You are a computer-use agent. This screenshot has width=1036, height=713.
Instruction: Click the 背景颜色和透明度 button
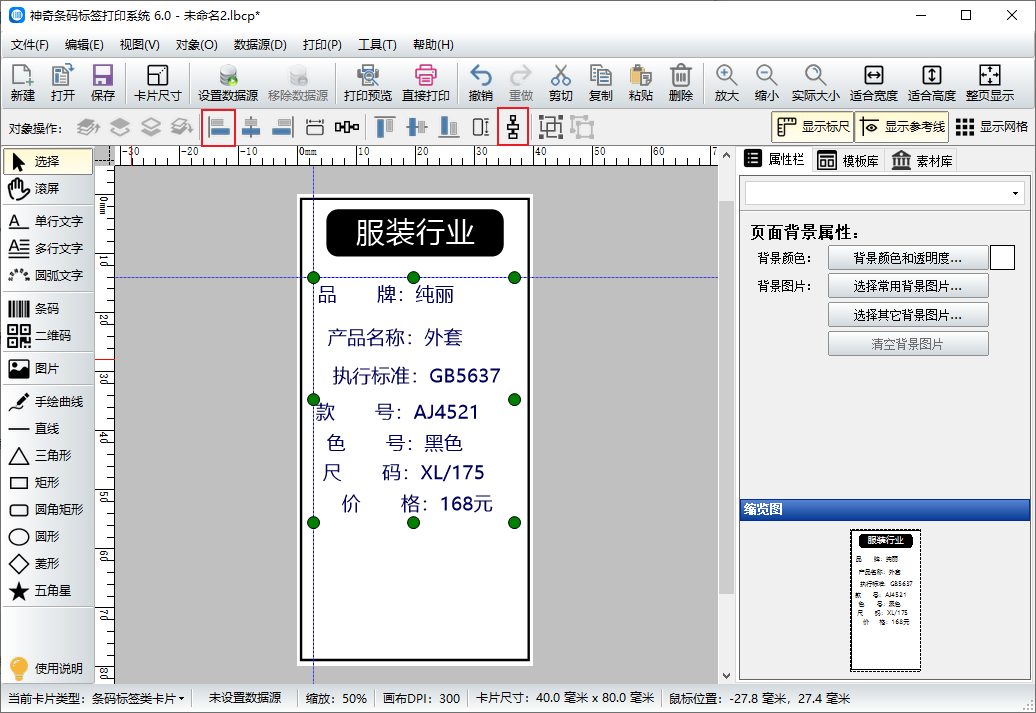click(x=907, y=258)
